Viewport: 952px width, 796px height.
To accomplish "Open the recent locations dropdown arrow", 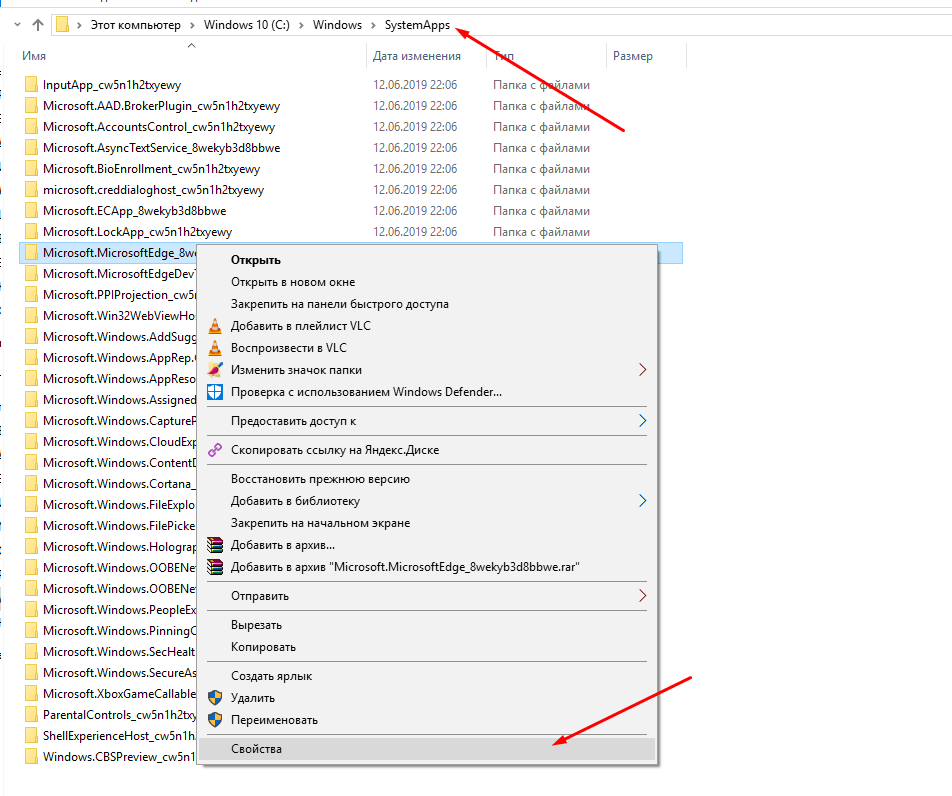I will coord(18,25).
